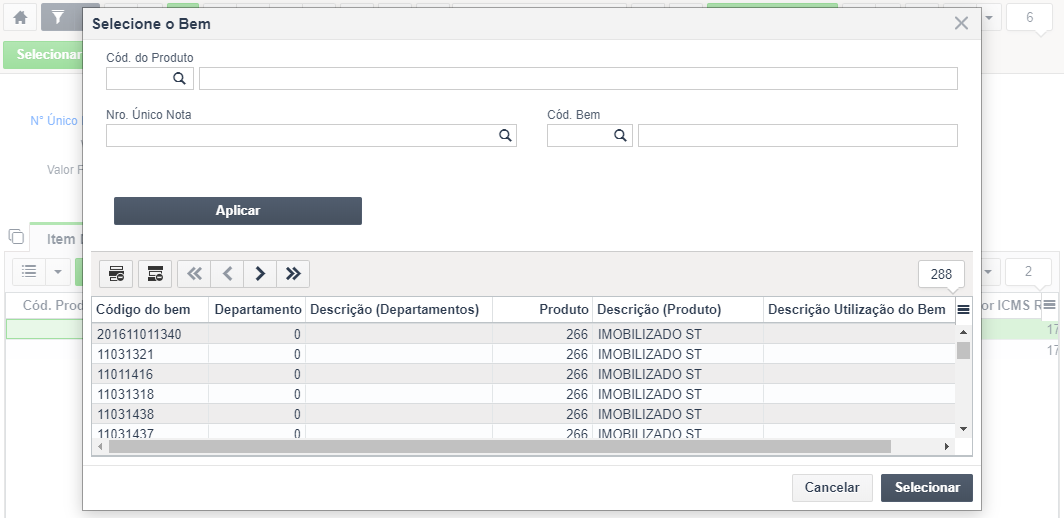Open grid column configuration menu icon

(x=963, y=310)
